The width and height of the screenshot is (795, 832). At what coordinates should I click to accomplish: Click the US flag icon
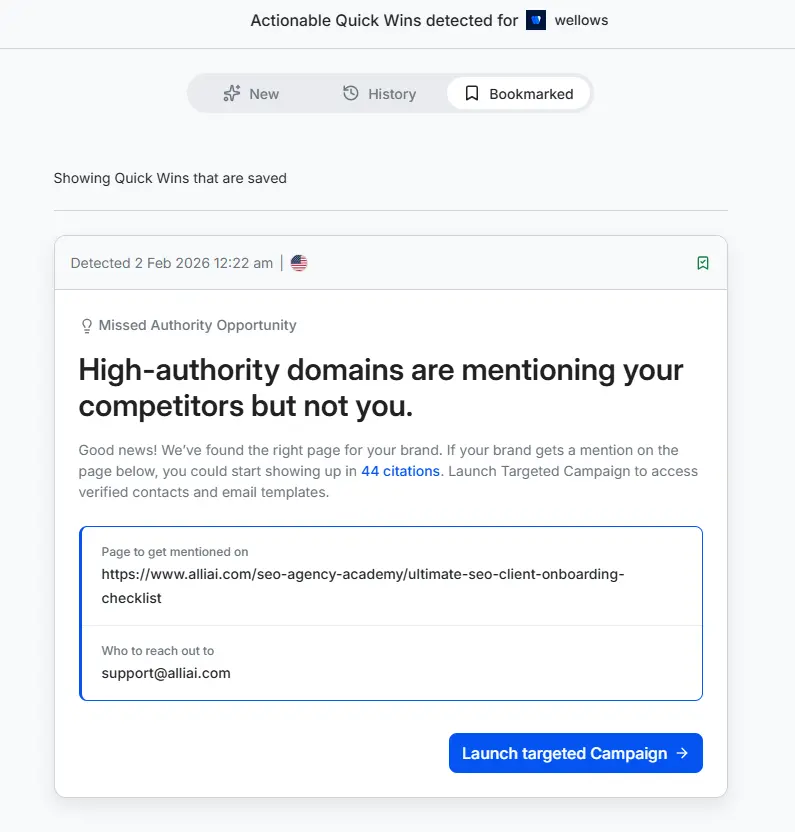pyautogui.click(x=299, y=263)
